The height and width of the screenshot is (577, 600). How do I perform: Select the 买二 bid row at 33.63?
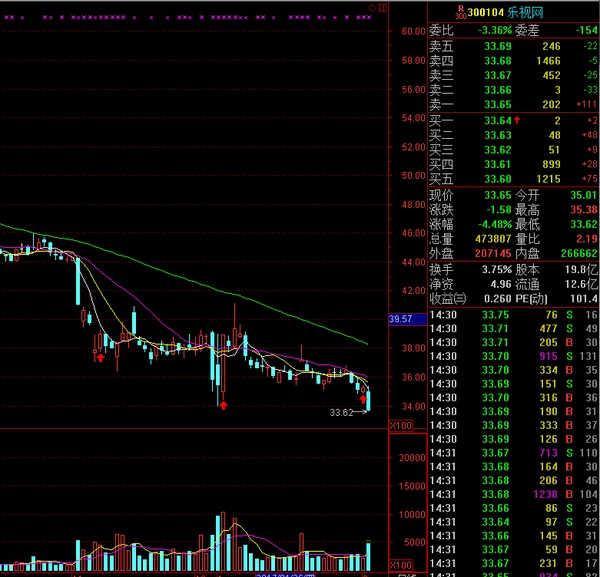513,135
